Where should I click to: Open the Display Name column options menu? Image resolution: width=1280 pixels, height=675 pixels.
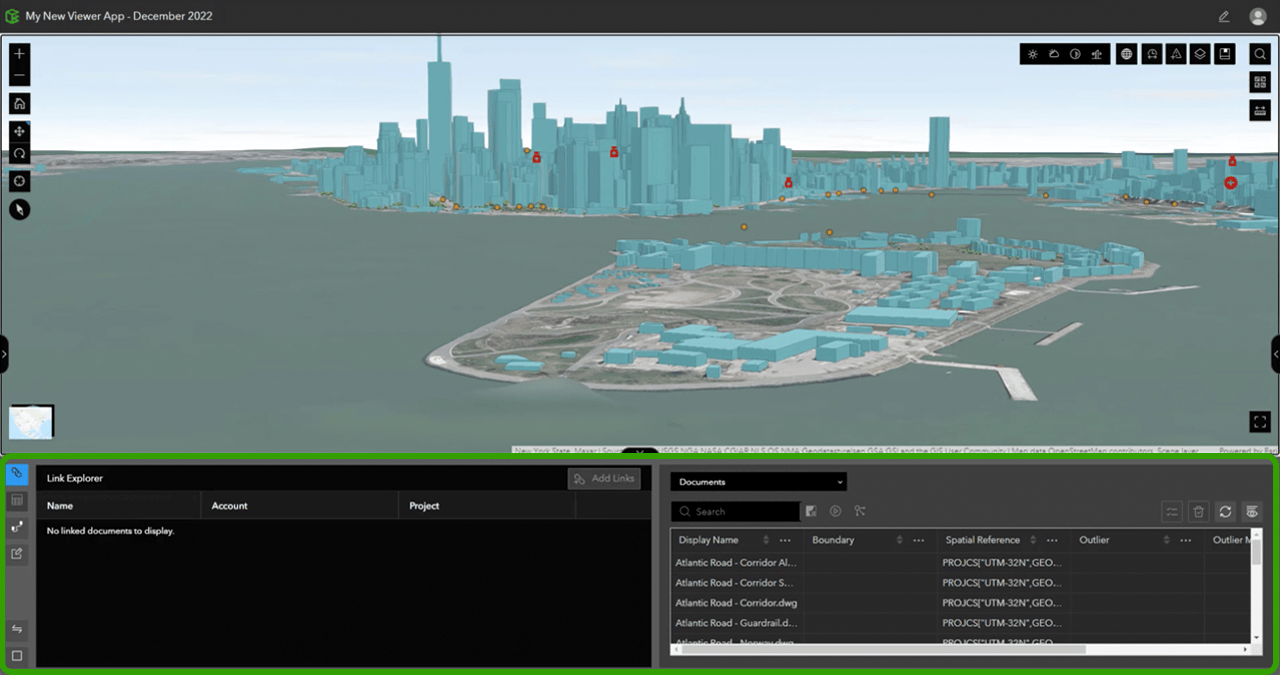tap(785, 539)
